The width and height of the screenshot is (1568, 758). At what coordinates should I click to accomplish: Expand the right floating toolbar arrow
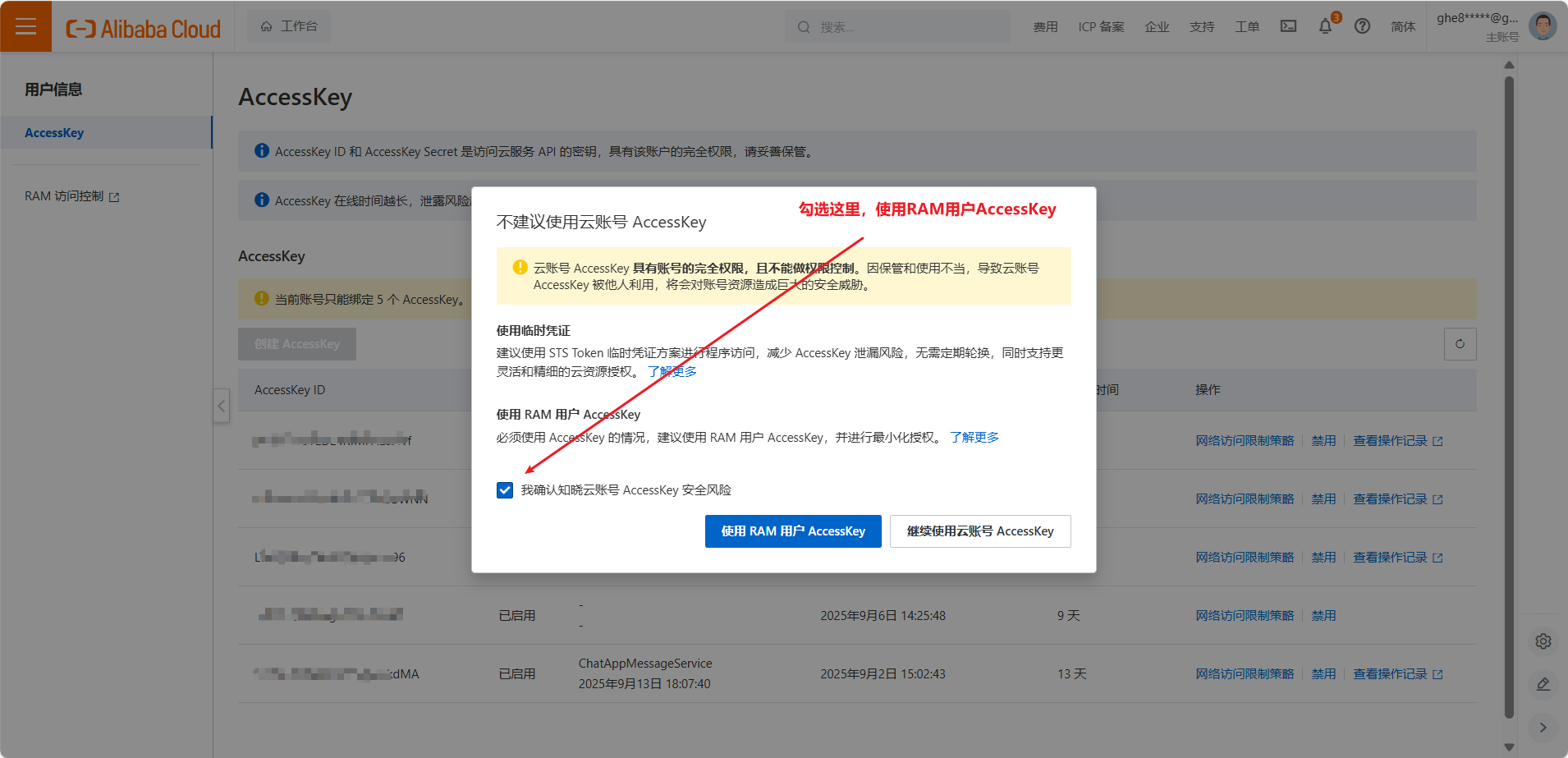coord(1543,727)
